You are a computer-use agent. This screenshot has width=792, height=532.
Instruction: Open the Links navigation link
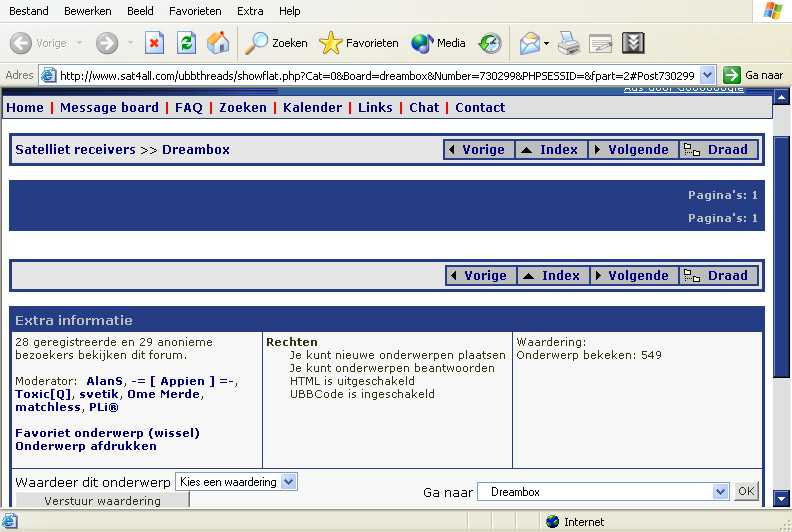375,107
